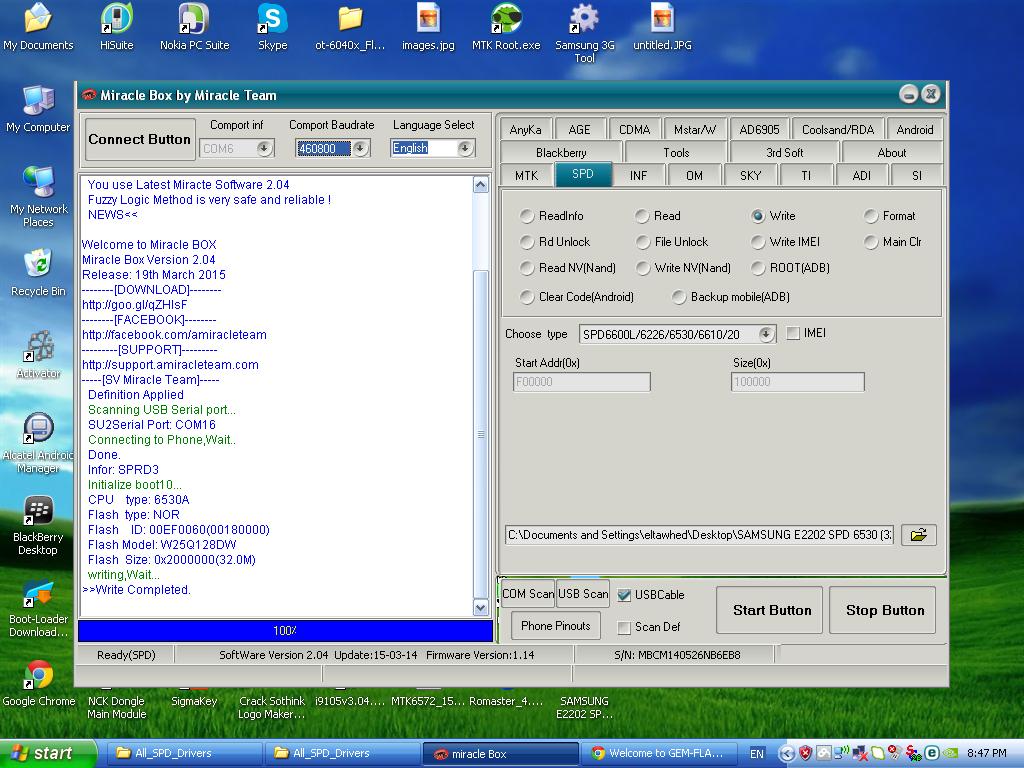Open the Comport inf COM6 dropdown
The height and width of the screenshot is (768, 1024).
click(x=264, y=148)
